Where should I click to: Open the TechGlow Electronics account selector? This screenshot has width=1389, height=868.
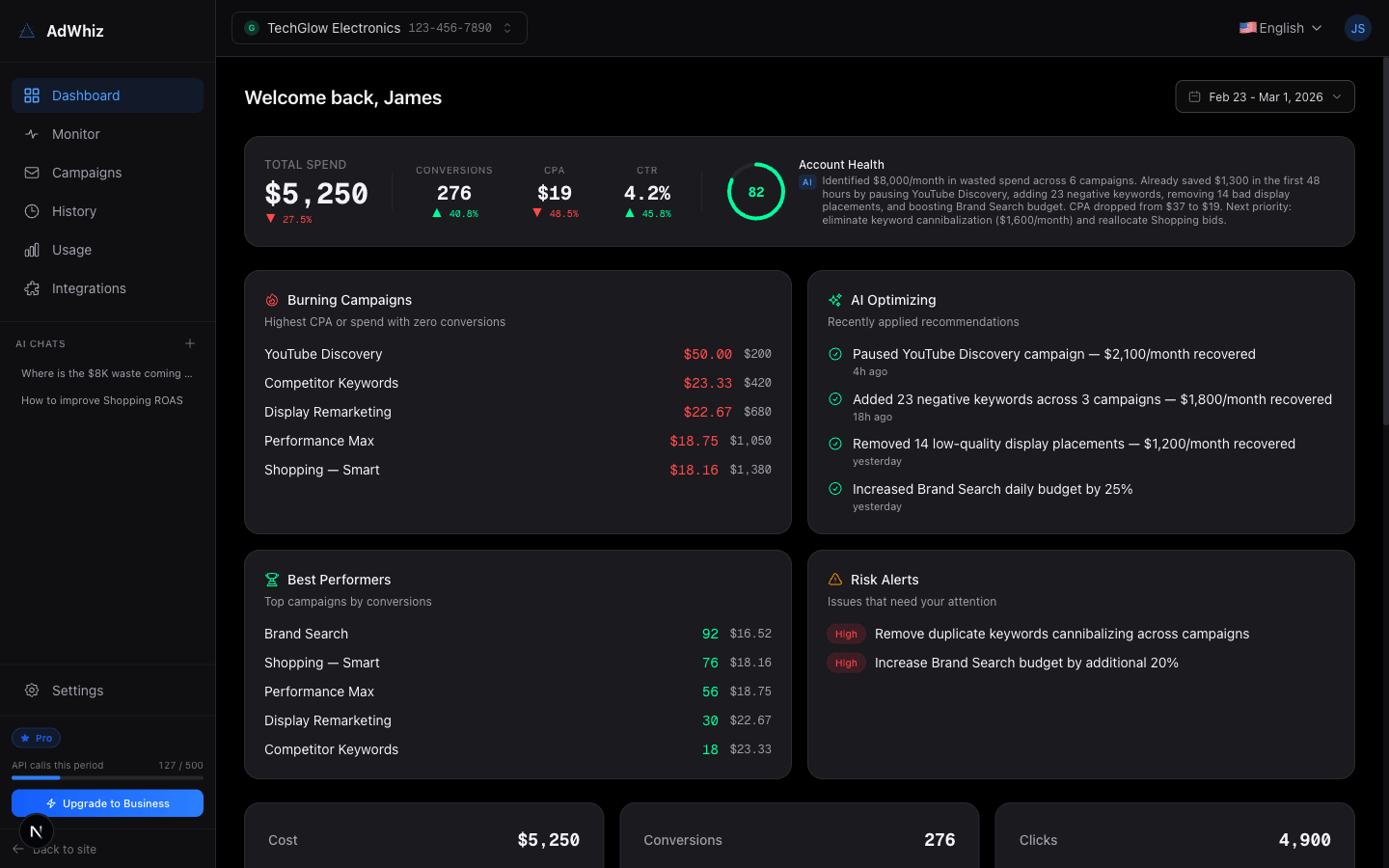[x=379, y=28]
